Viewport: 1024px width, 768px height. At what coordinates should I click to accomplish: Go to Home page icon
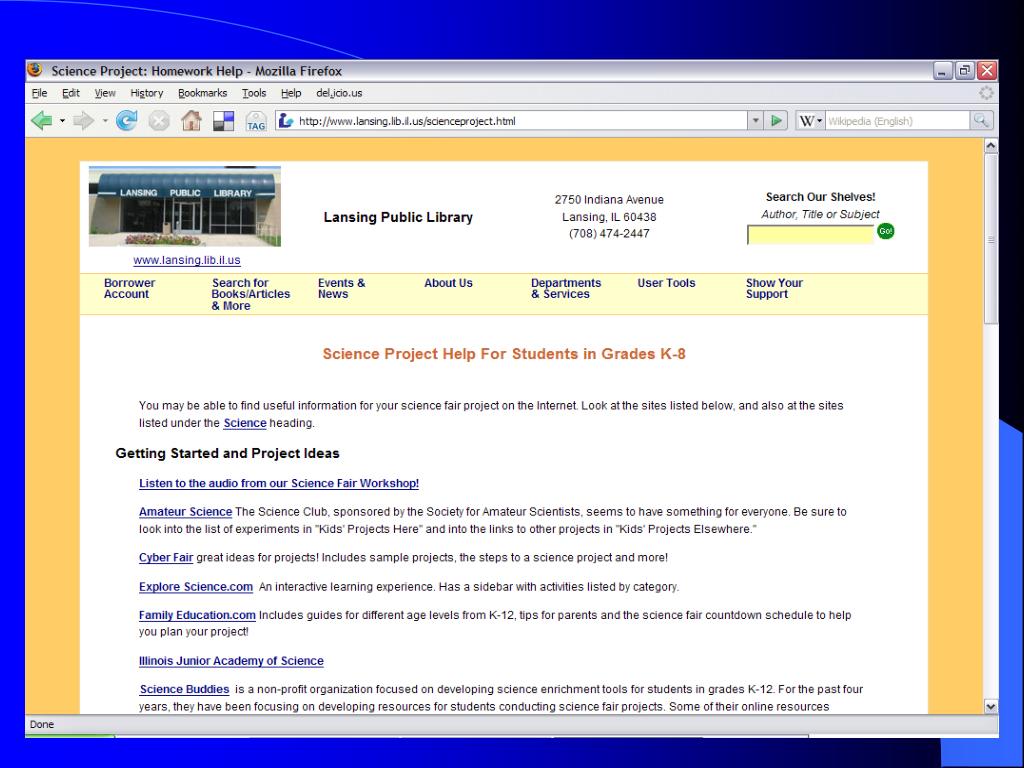191,121
